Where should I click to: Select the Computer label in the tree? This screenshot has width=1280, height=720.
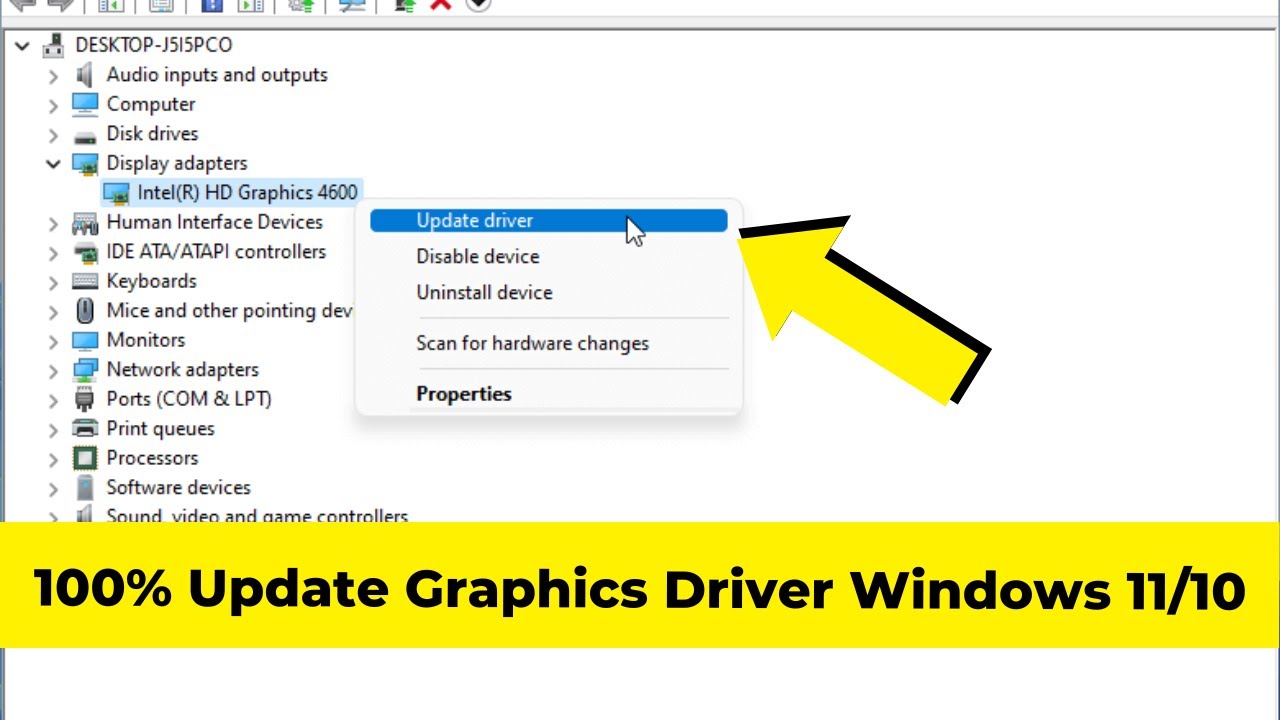coord(151,104)
